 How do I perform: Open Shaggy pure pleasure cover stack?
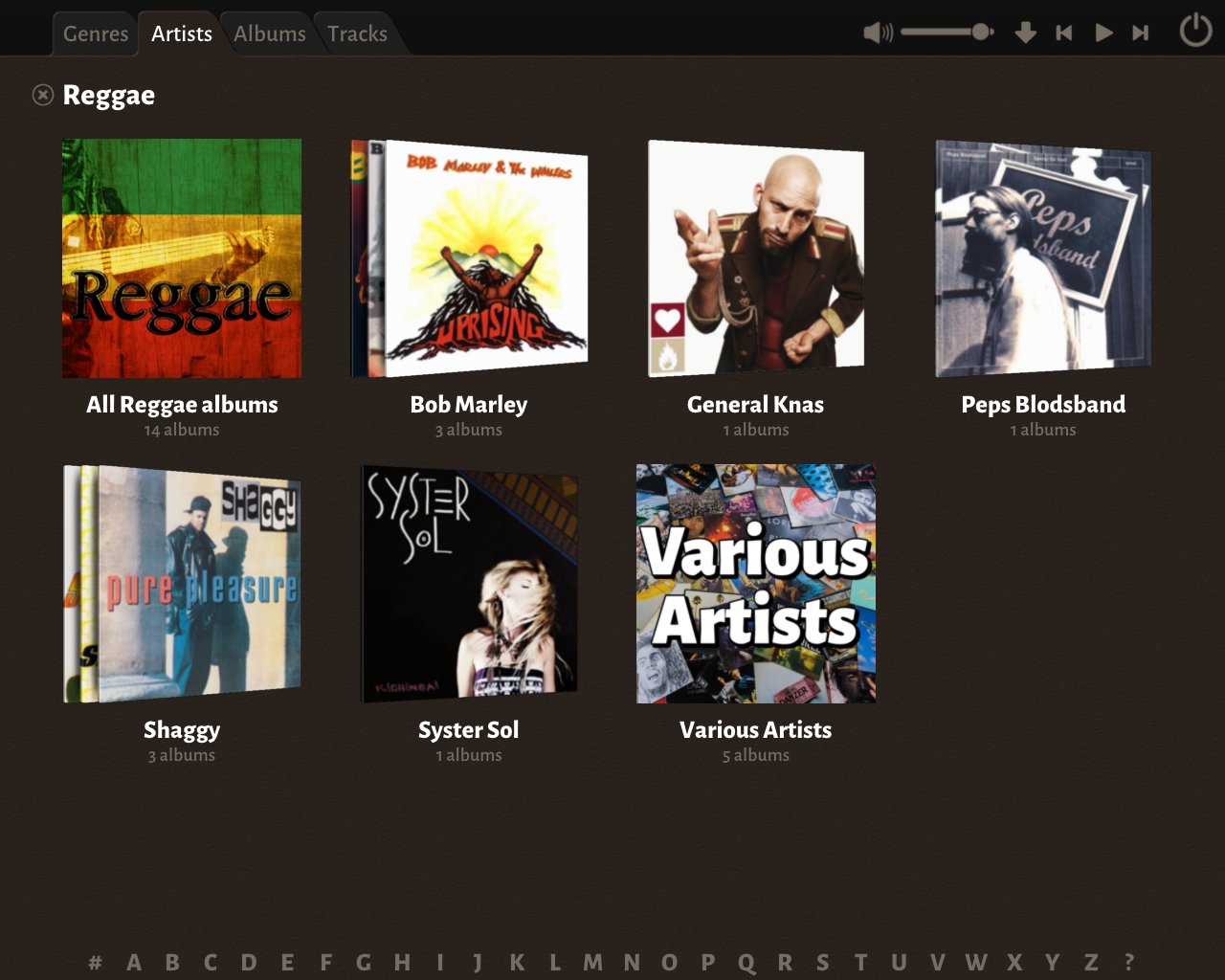click(182, 584)
